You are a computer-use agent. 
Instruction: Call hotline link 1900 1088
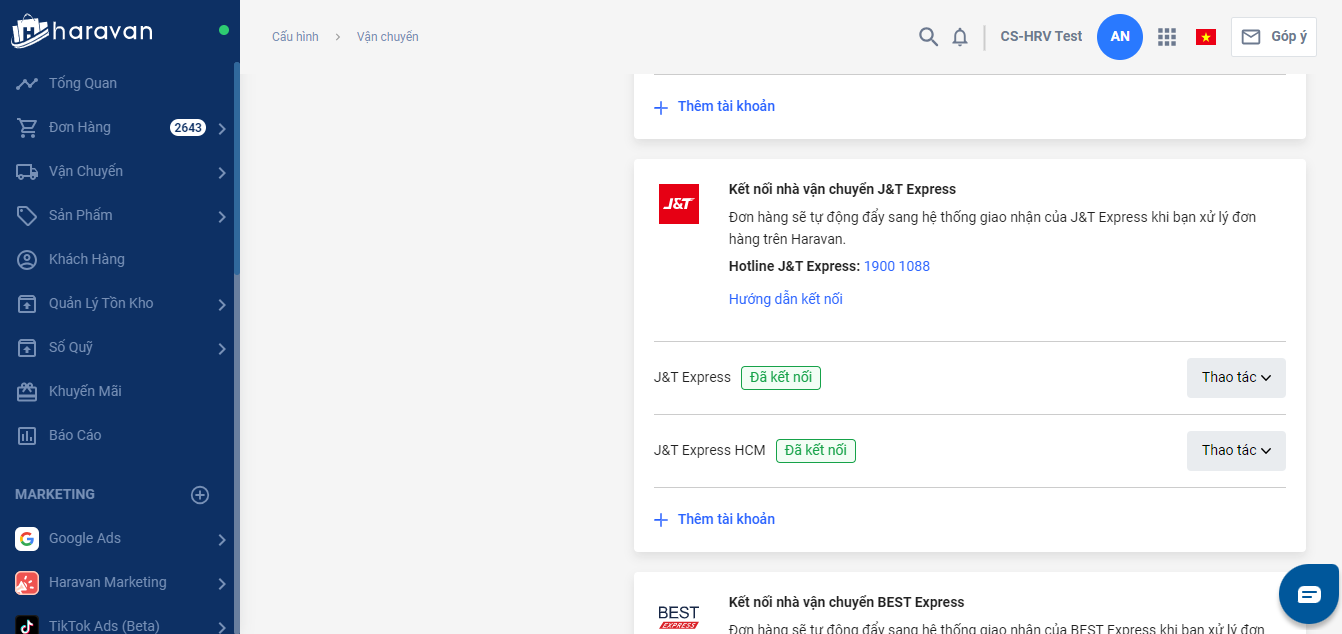pyautogui.click(x=897, y=266)
